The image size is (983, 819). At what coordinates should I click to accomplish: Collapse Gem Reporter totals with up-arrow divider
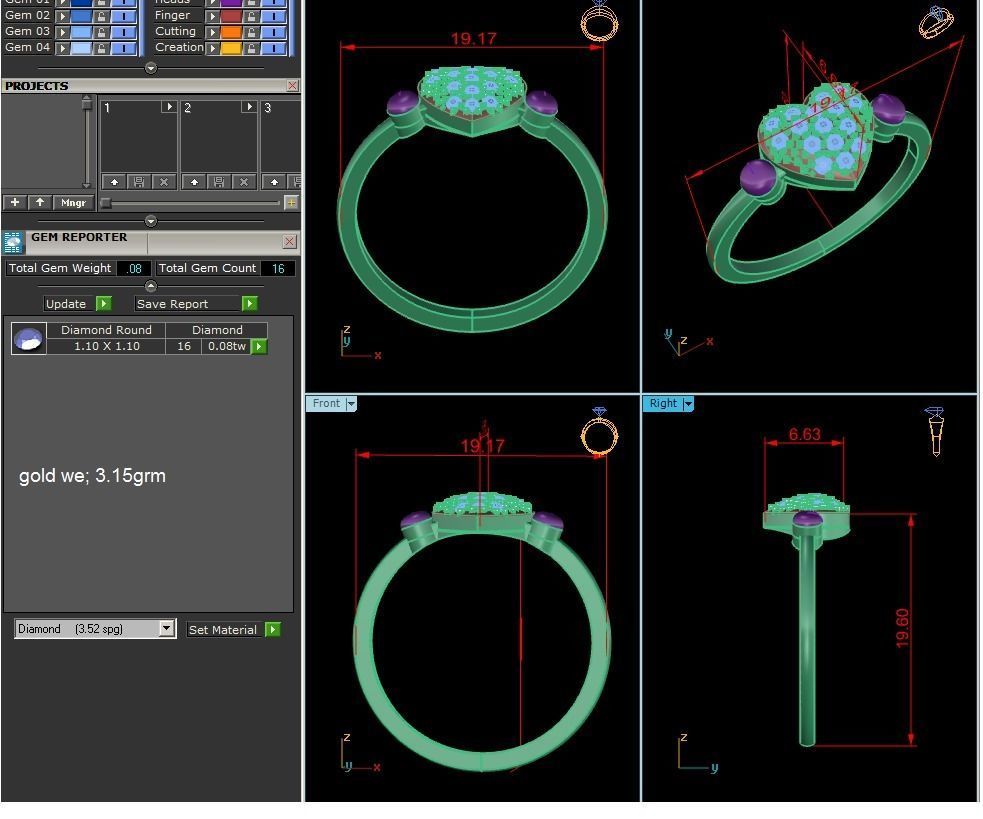coord(150,286)
